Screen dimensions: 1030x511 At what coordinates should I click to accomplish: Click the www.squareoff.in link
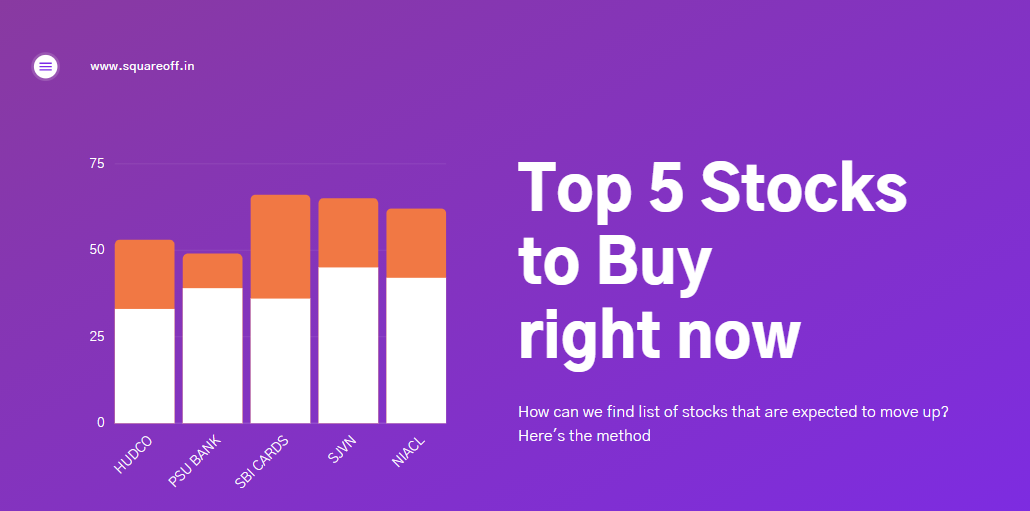pos(142,66)
